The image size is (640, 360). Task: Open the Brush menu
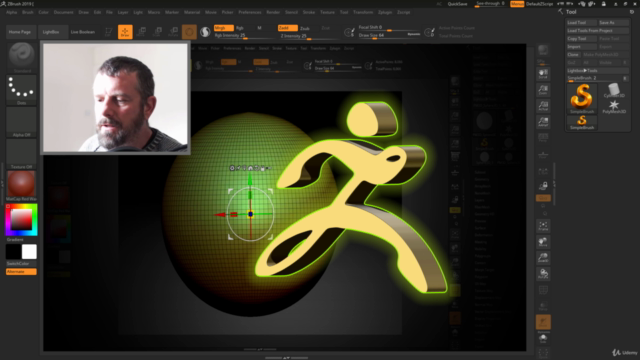tap(28, 12)
